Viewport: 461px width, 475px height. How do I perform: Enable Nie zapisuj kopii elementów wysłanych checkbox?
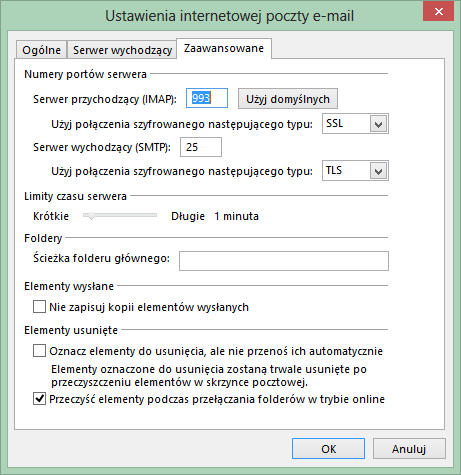pos(39,307)
